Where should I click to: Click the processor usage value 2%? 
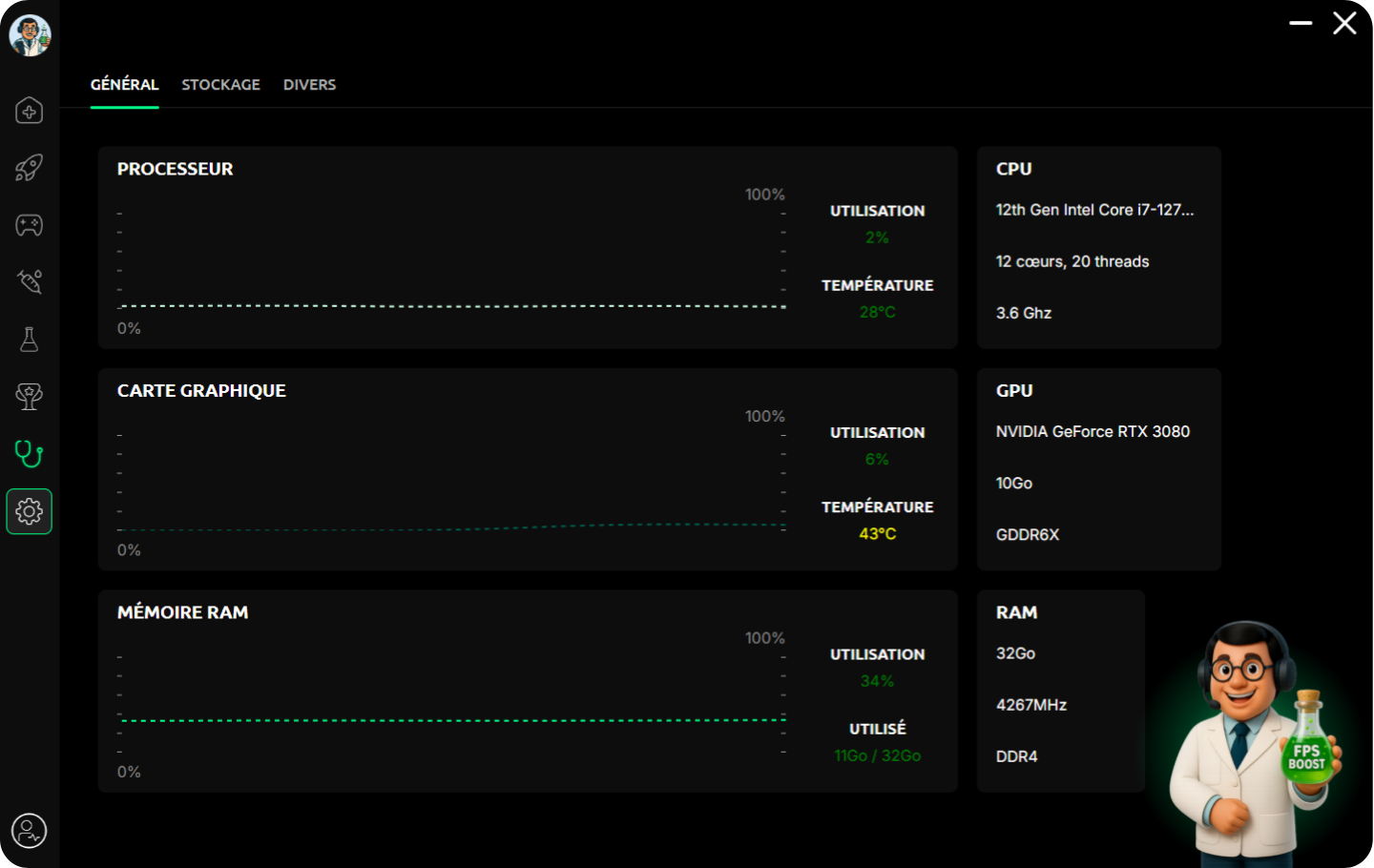point(877,238)
